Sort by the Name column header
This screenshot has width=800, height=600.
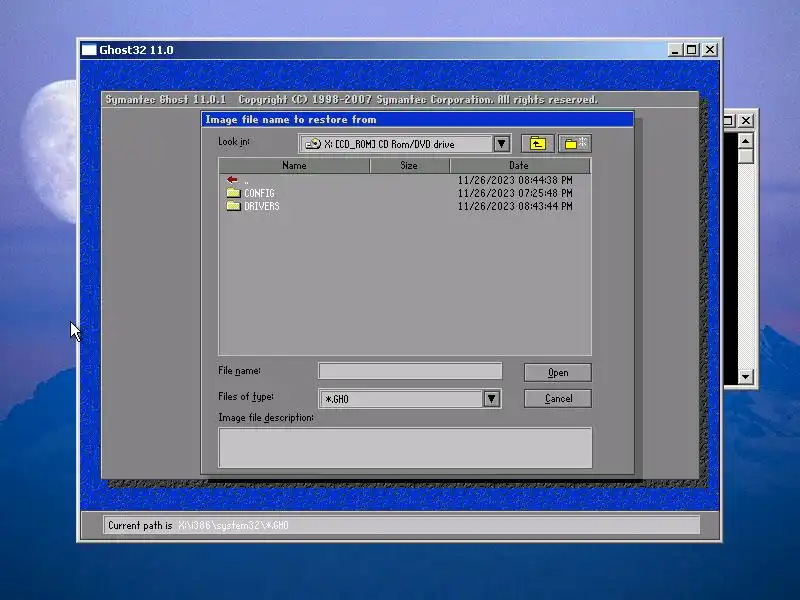click(294, 165)
